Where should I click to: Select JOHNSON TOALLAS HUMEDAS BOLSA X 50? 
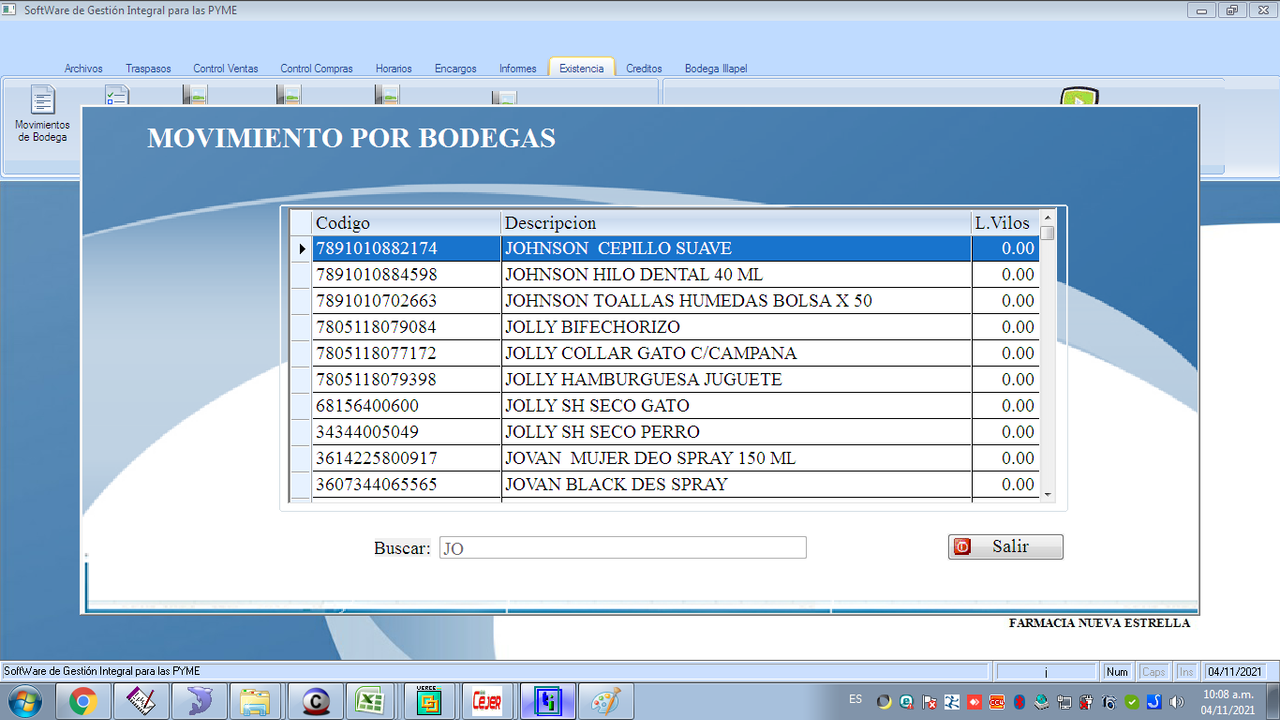coord(664,300)
